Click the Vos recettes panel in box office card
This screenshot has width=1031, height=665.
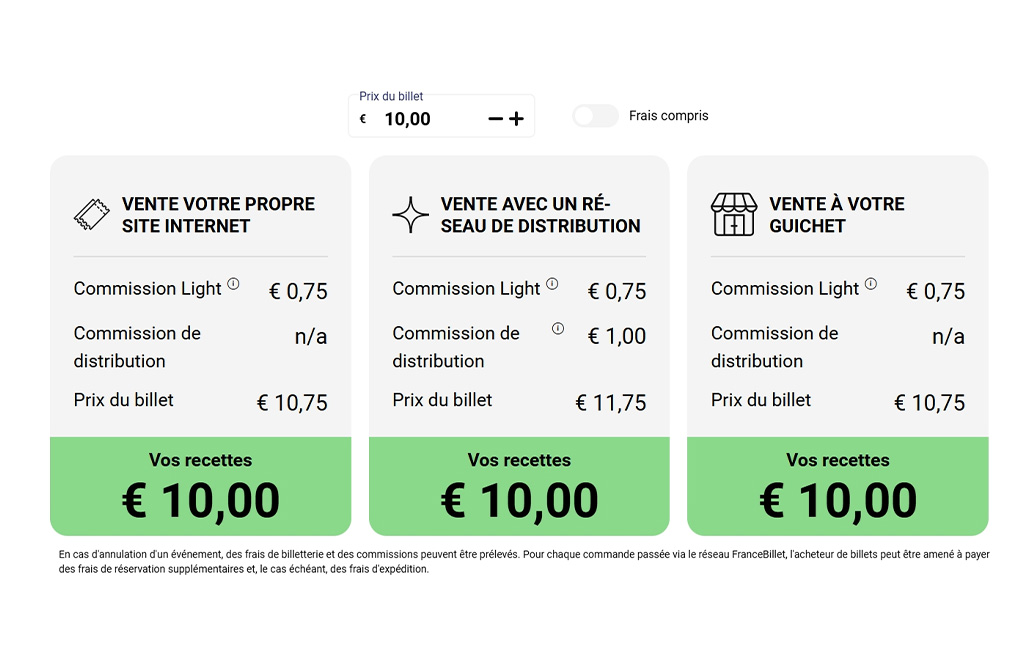tap(837, 486)
